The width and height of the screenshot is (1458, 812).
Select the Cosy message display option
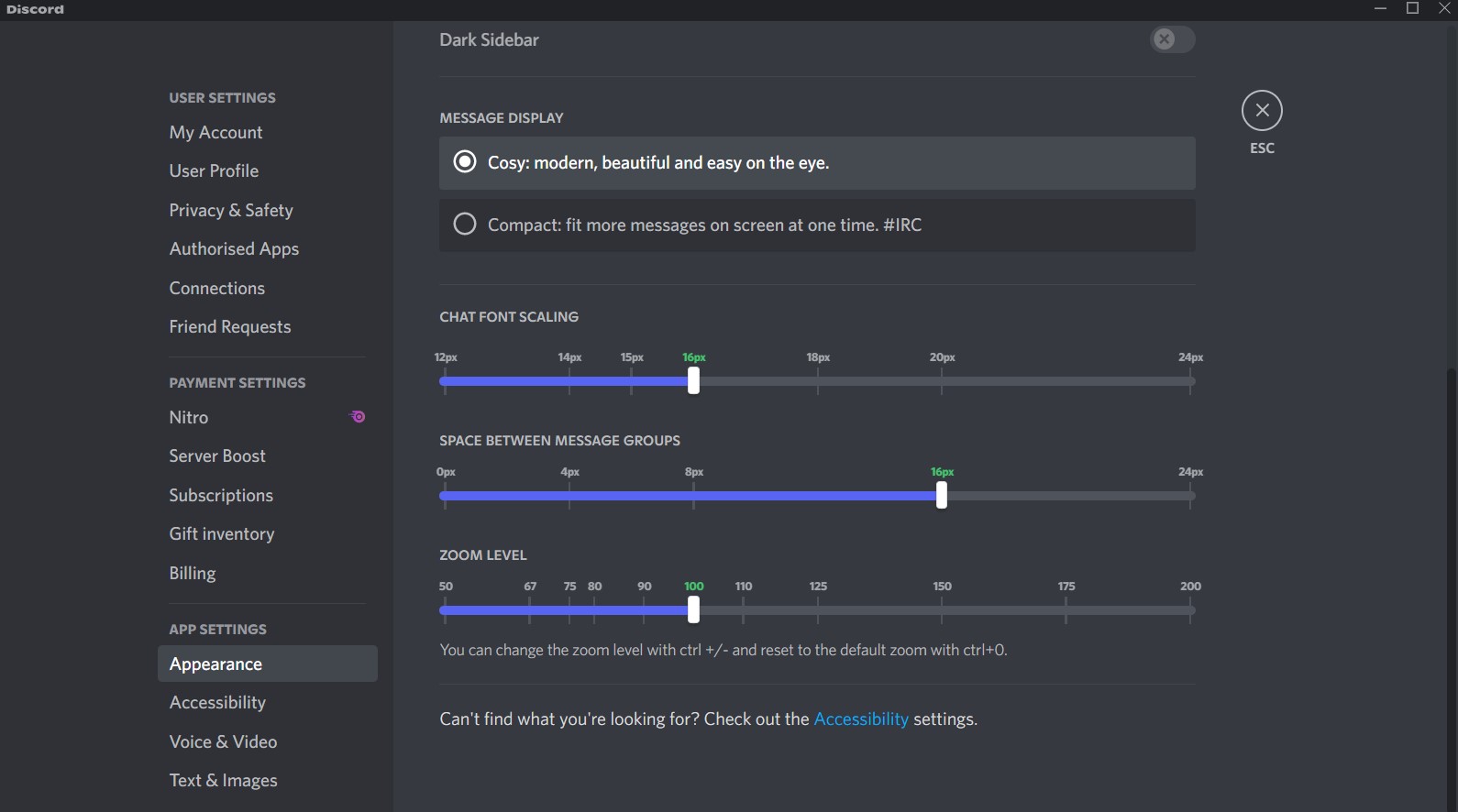pos(464,160)
